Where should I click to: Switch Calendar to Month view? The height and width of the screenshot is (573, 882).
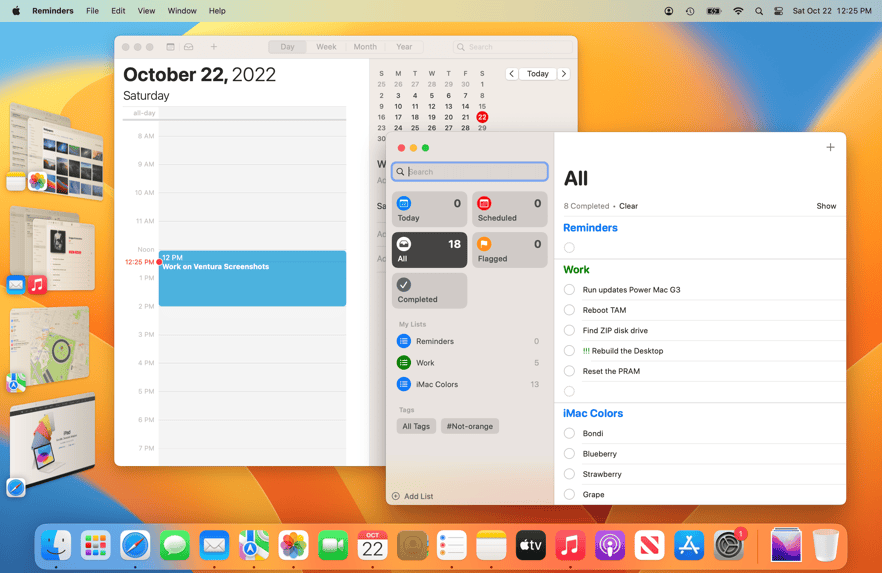365,47
